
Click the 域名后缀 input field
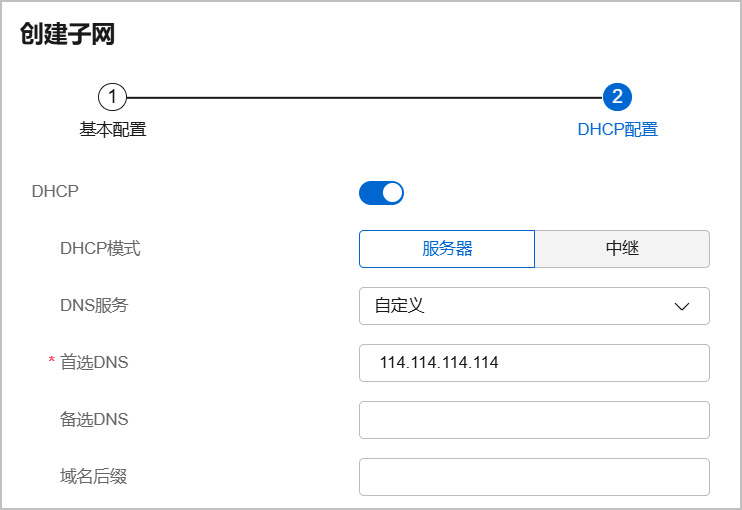(x=534, y=477)
